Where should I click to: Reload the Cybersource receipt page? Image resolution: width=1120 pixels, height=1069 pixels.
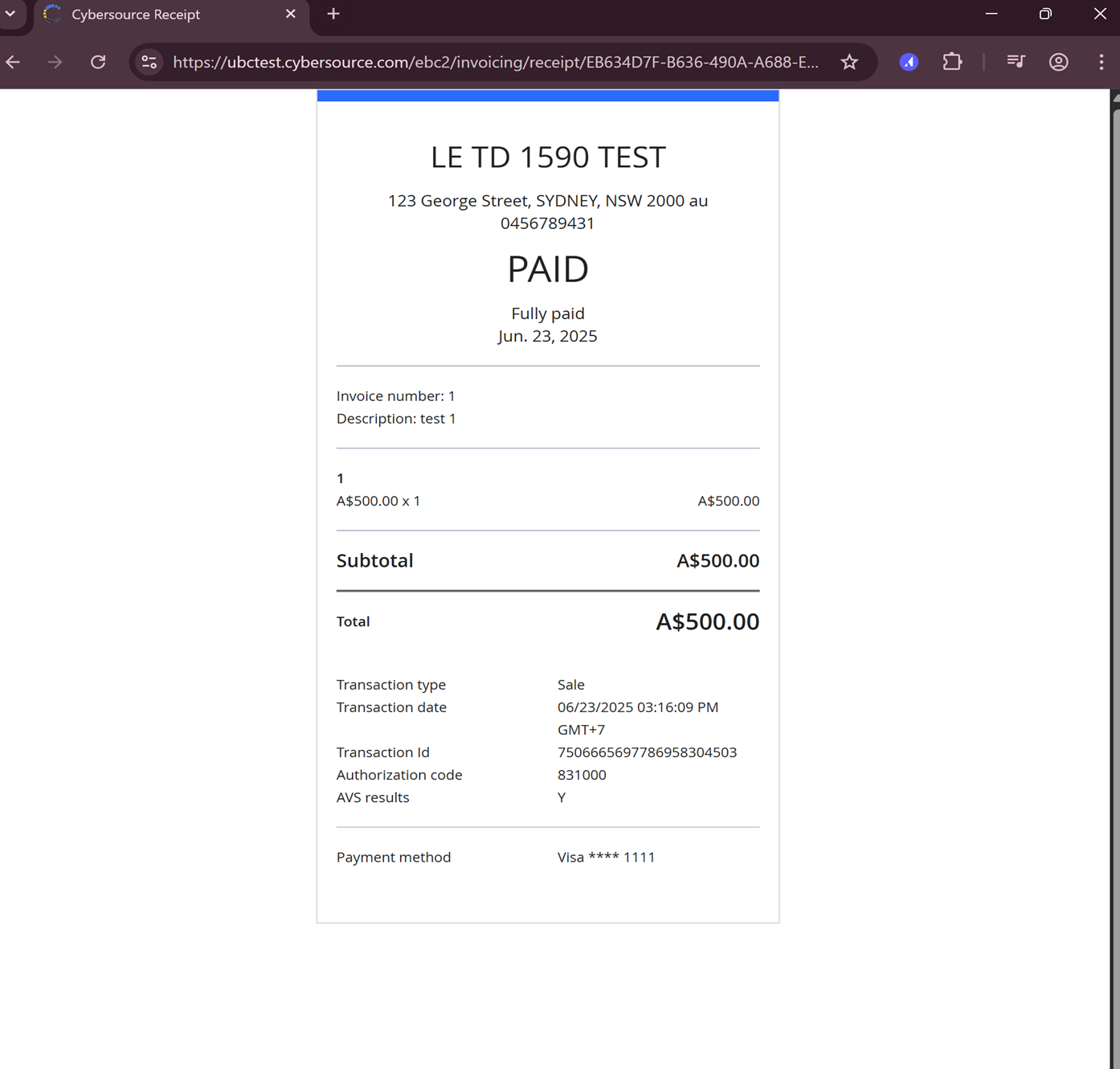[98, 62]
